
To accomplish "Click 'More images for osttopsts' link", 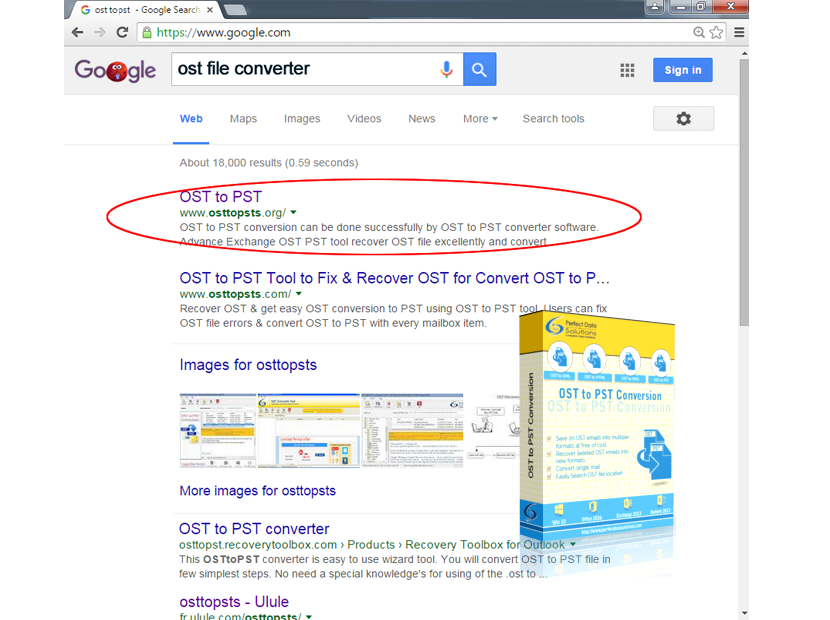I will (x=257, y=491).
